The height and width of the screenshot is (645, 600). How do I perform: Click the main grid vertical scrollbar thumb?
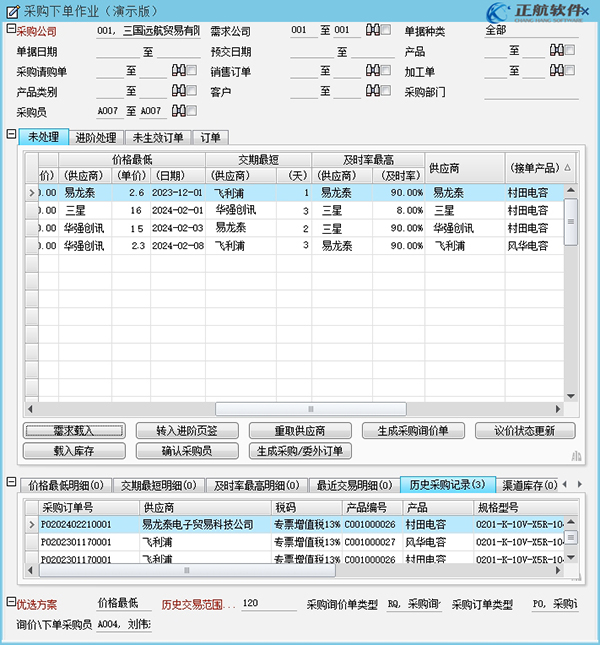(571, 221)
